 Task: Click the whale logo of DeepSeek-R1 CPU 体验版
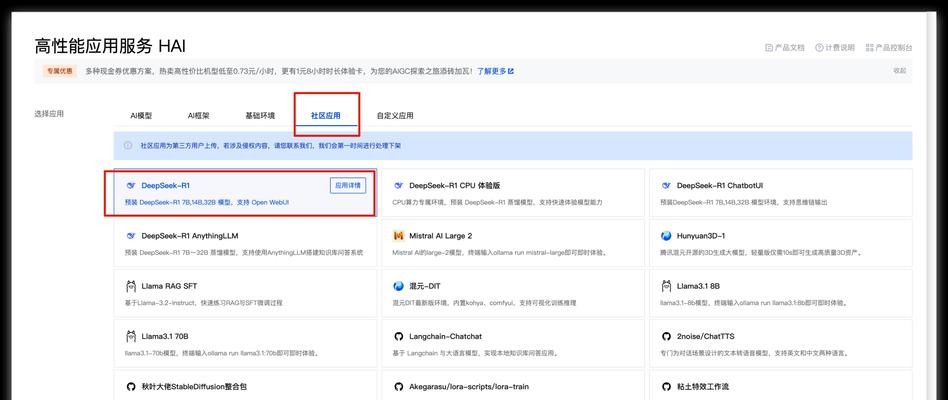point(398,185)
